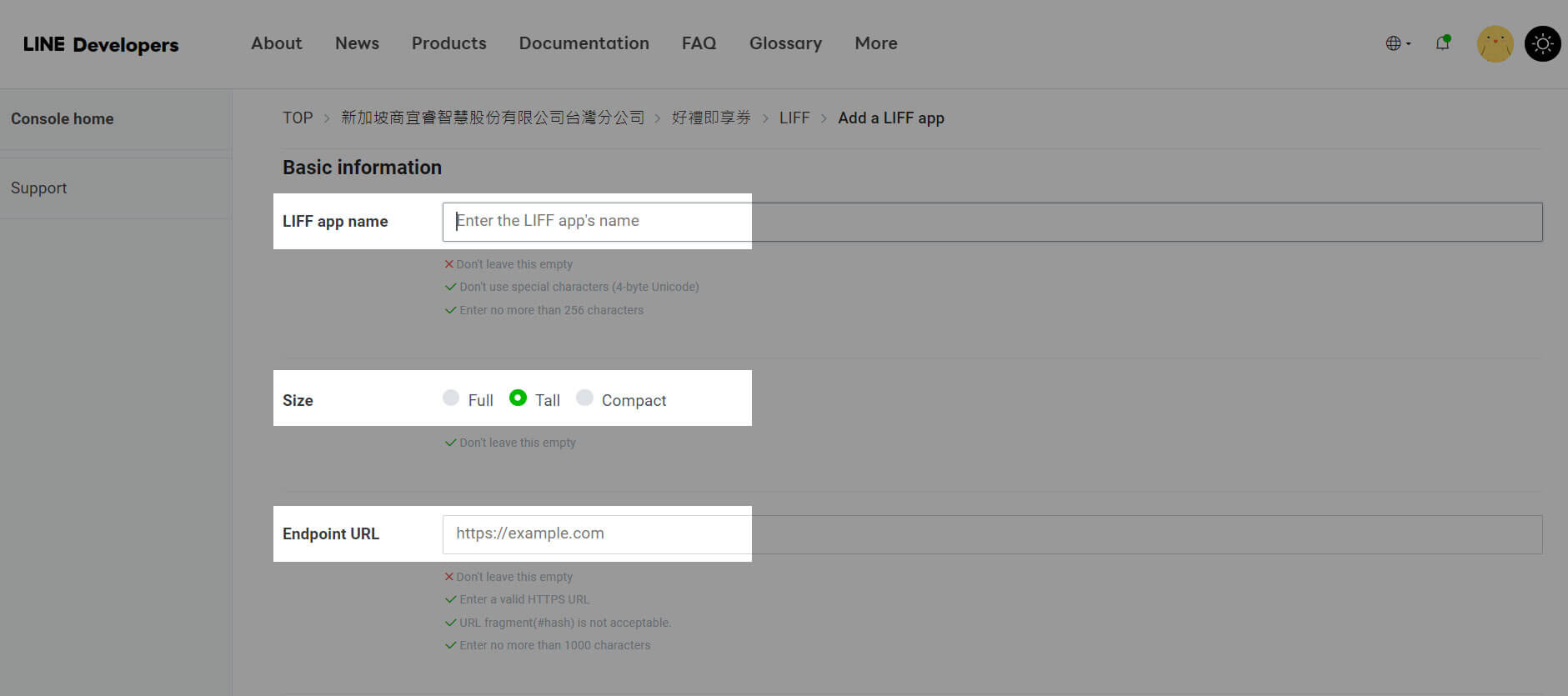The image size is (1568, 696).
Task: Click 'Enter a valid HTTPS URL' text
Action: 524,599
